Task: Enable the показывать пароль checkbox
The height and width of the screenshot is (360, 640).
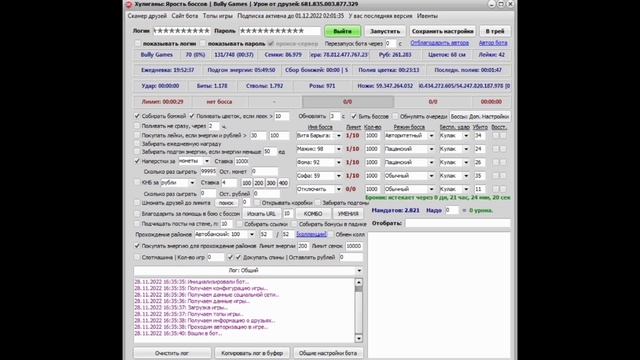Action: click(x=202, y=43)
